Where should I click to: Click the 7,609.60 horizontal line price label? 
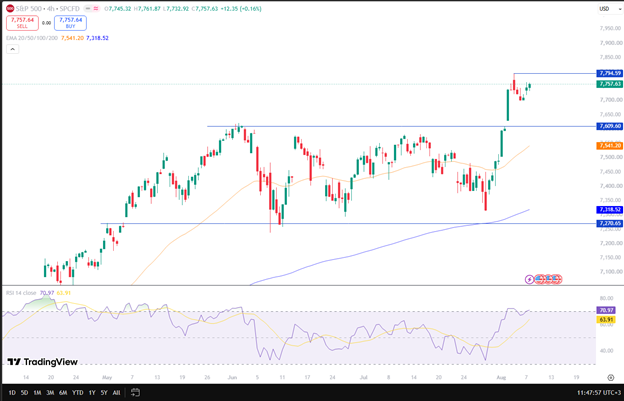[609, 126]
